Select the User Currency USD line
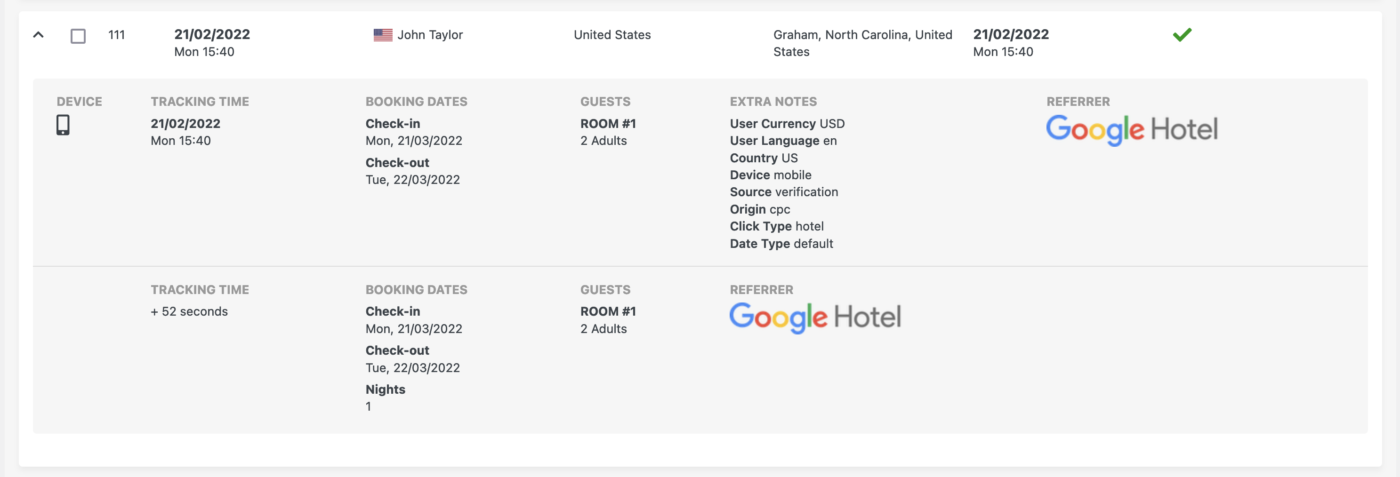The height and width of the screenshot is (477, 1400). point(787,124)
